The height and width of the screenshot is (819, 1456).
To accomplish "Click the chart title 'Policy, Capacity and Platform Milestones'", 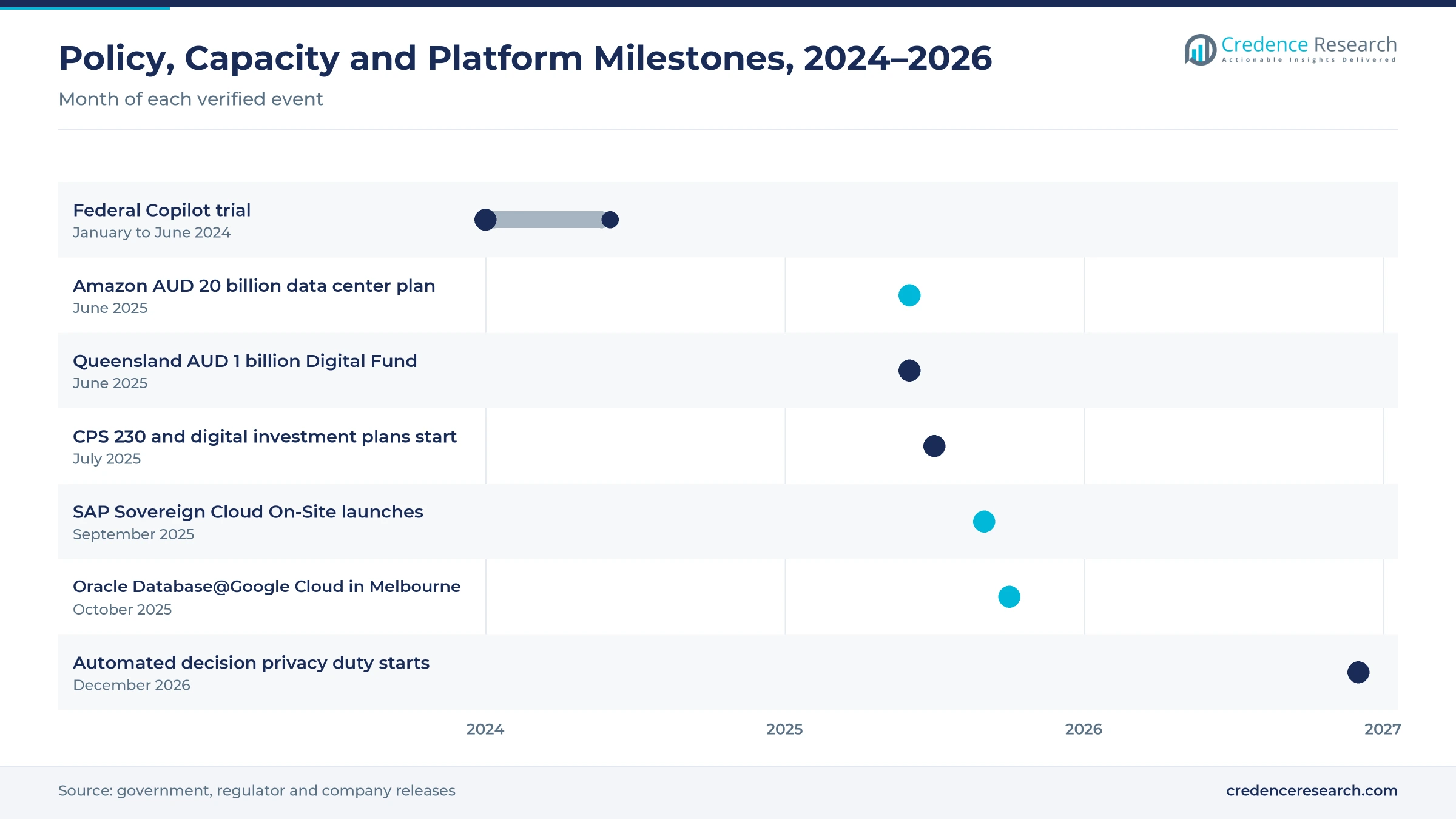I will point(525,58).
